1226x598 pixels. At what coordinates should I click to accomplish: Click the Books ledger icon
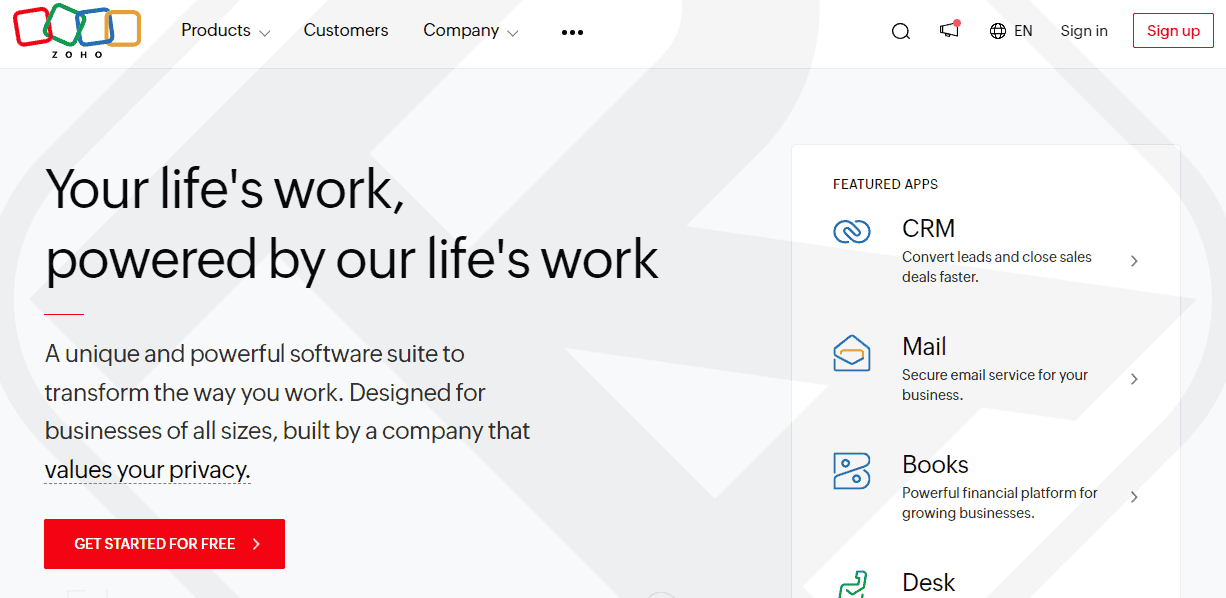tap(852, 471)
